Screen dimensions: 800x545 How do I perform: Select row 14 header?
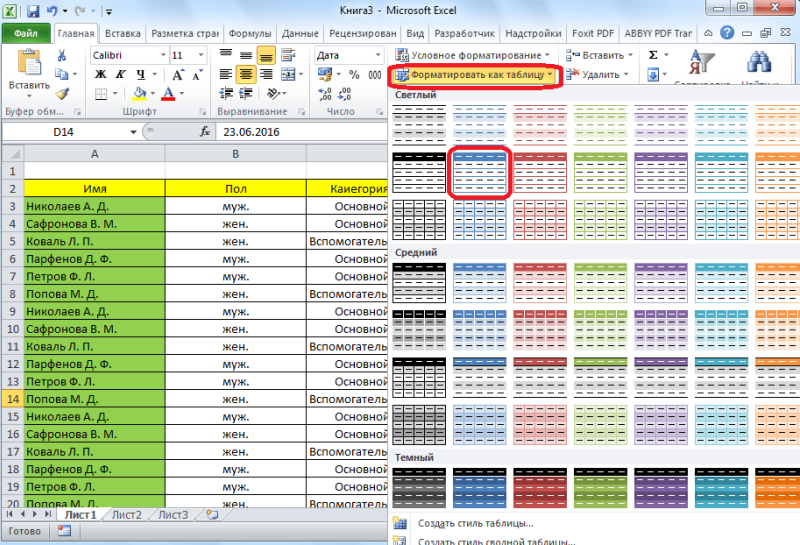click(x=13, y=399)
